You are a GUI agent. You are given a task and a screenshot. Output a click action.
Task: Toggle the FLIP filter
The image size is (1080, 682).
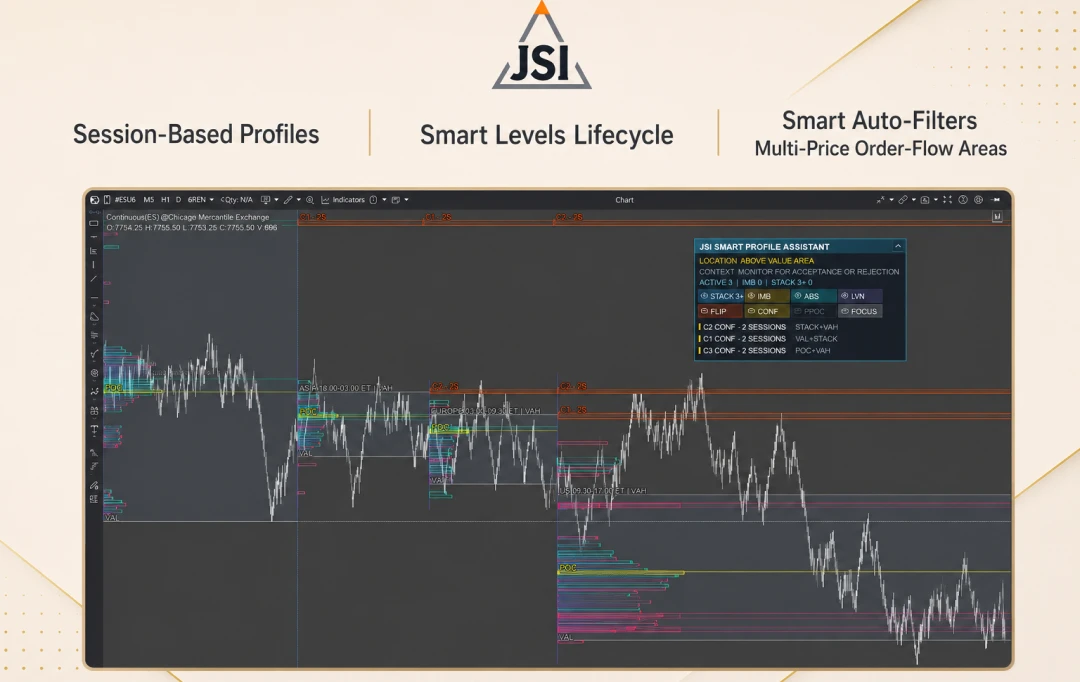[720, 311]
